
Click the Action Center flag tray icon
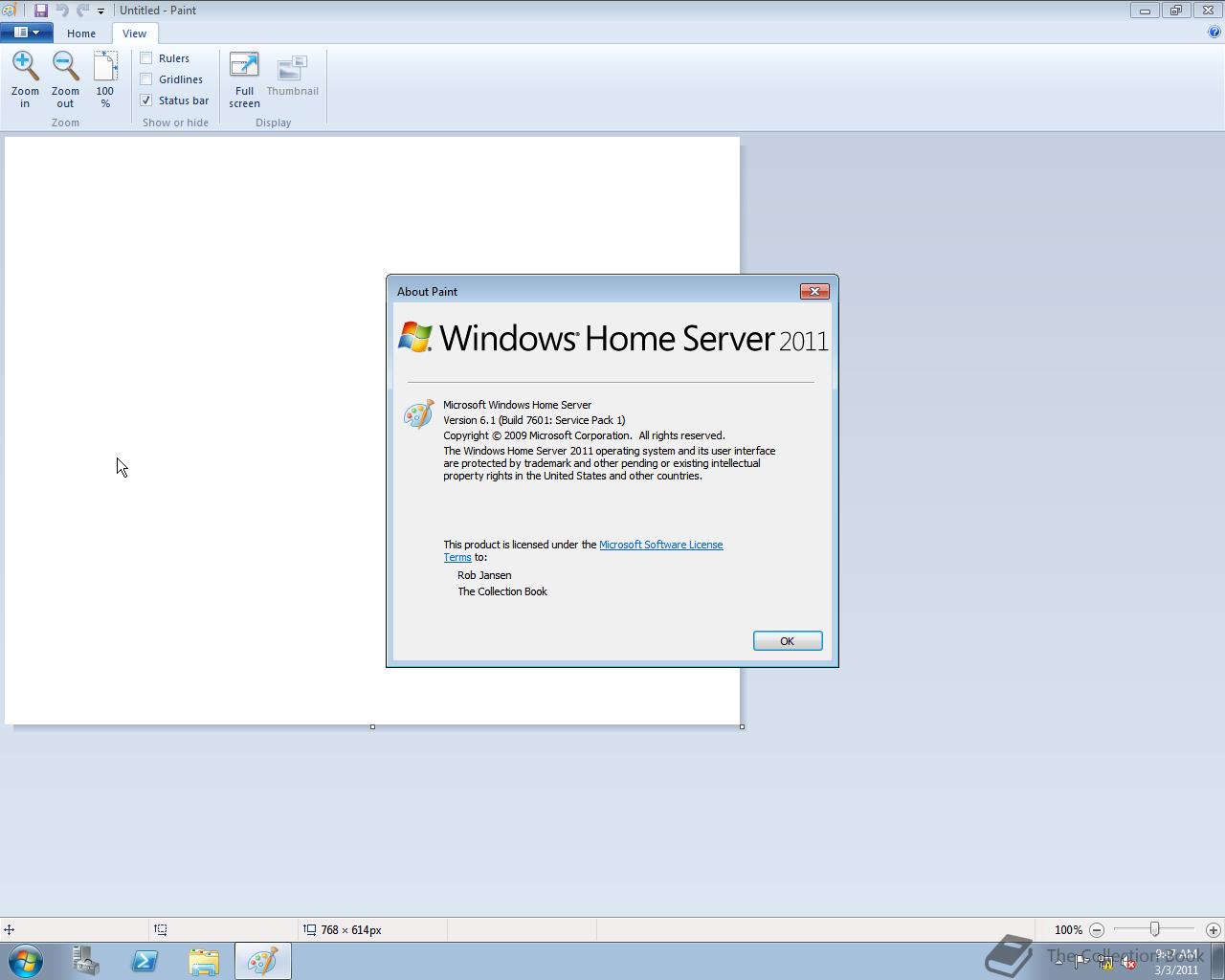coord(1081,963)
